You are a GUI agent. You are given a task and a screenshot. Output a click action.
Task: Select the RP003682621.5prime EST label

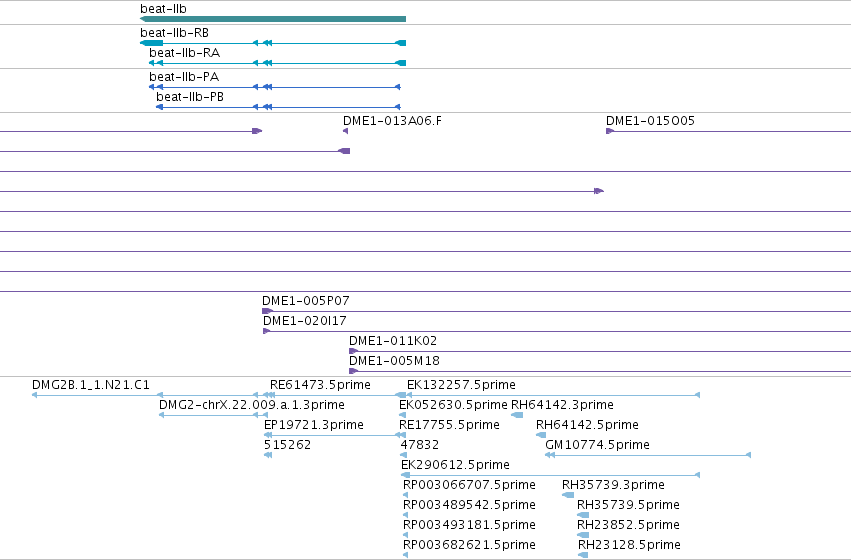(469, 545)
